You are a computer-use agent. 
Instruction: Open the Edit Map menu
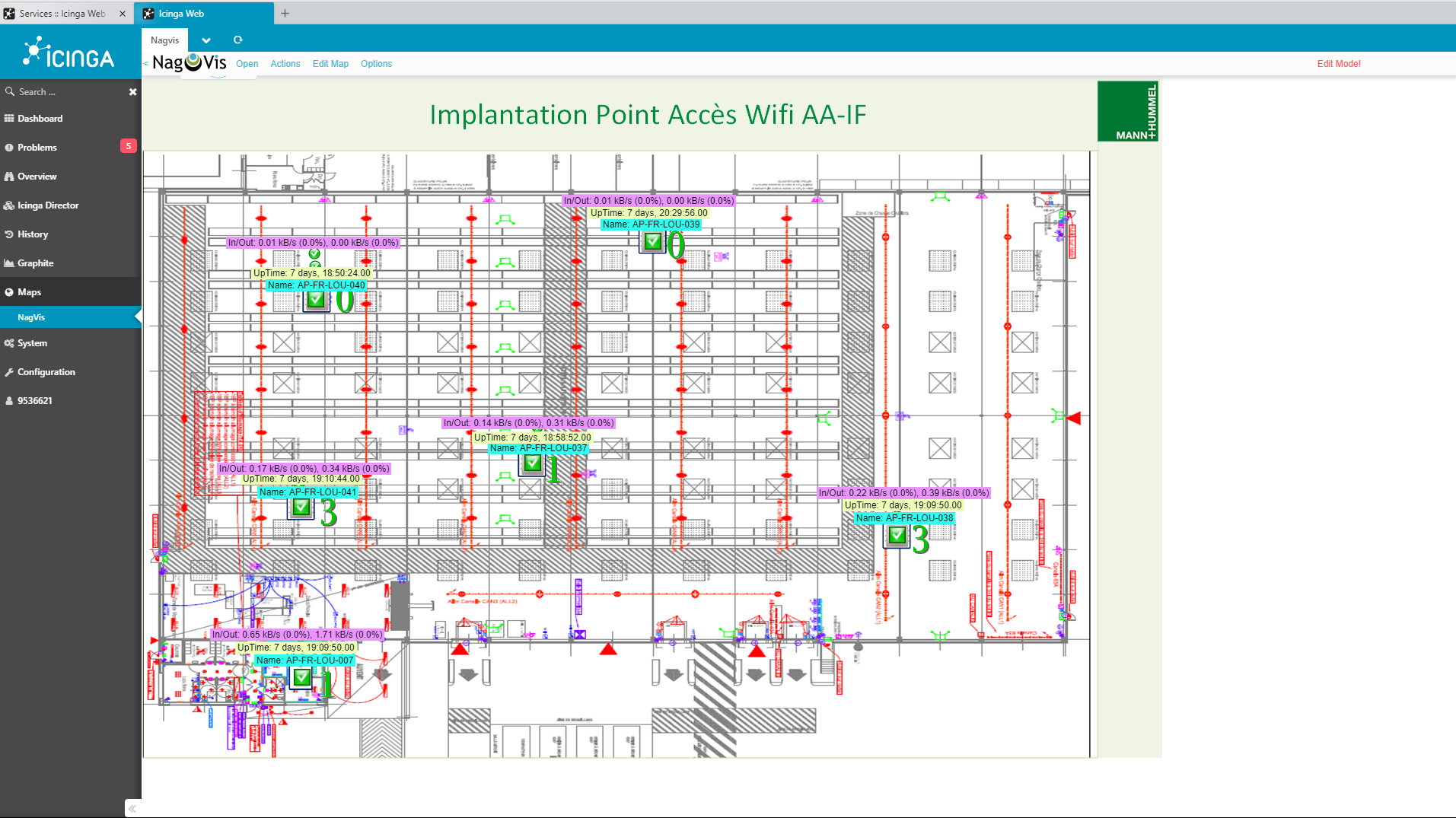coord(330,64)
